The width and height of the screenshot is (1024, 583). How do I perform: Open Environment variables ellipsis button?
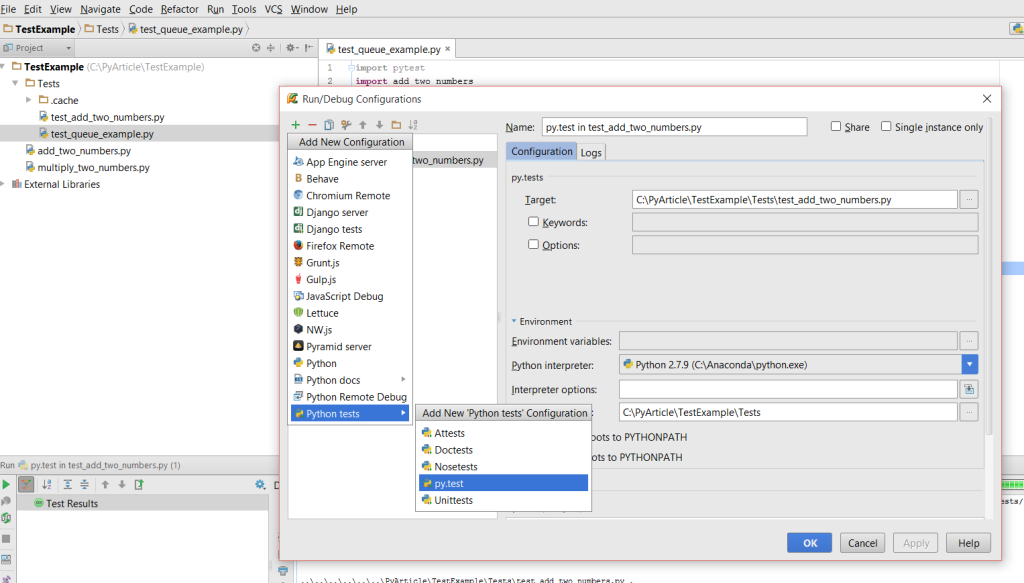[x=969, y=341]
